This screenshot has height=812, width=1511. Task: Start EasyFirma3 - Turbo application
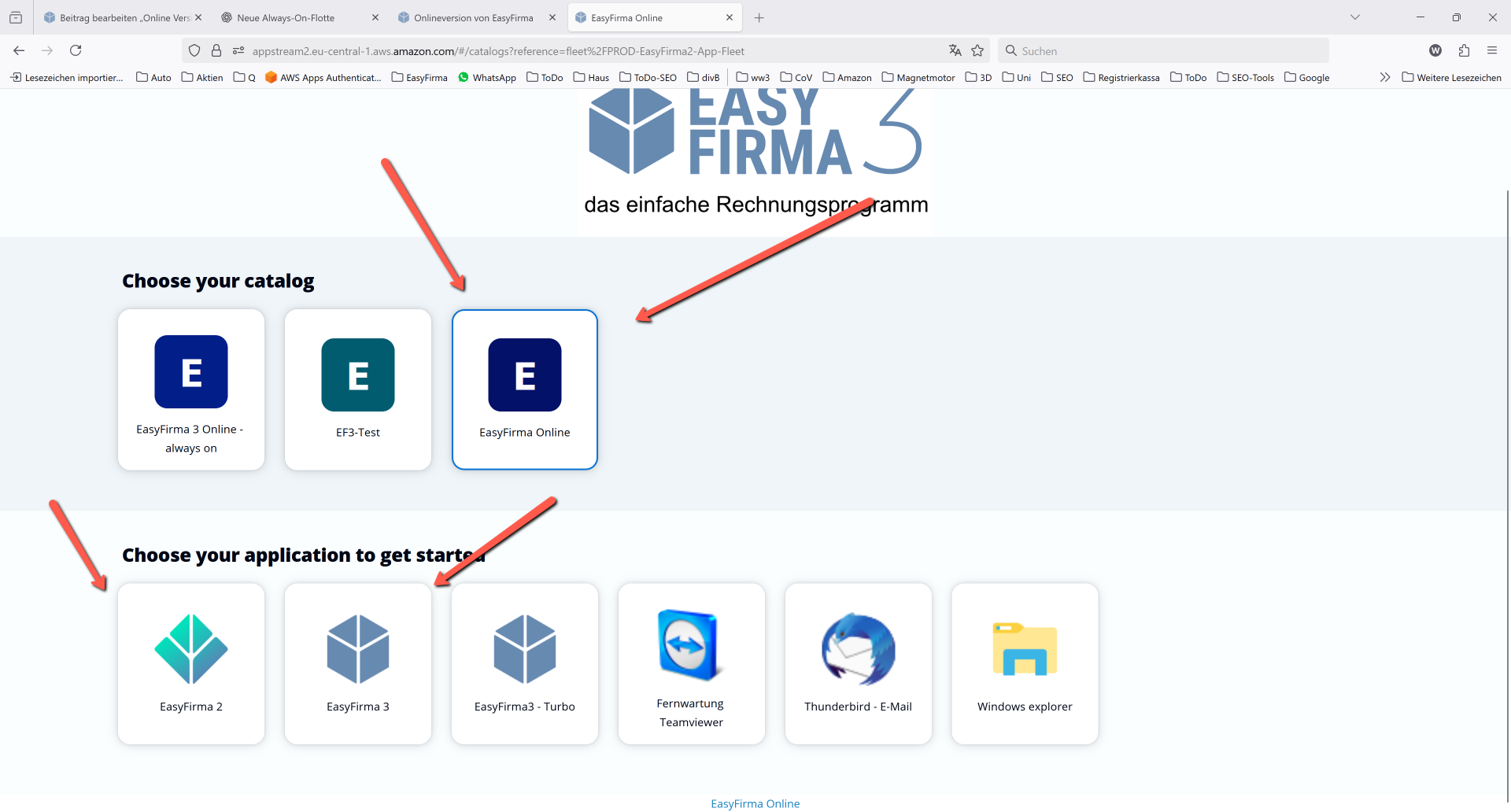[525, 663]
